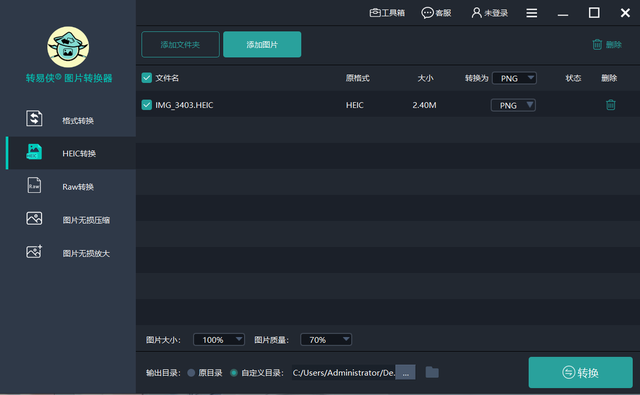Open header convert-to PNG dropdown
The height and width of the screenshot is (395, 640).
(514, 78)
